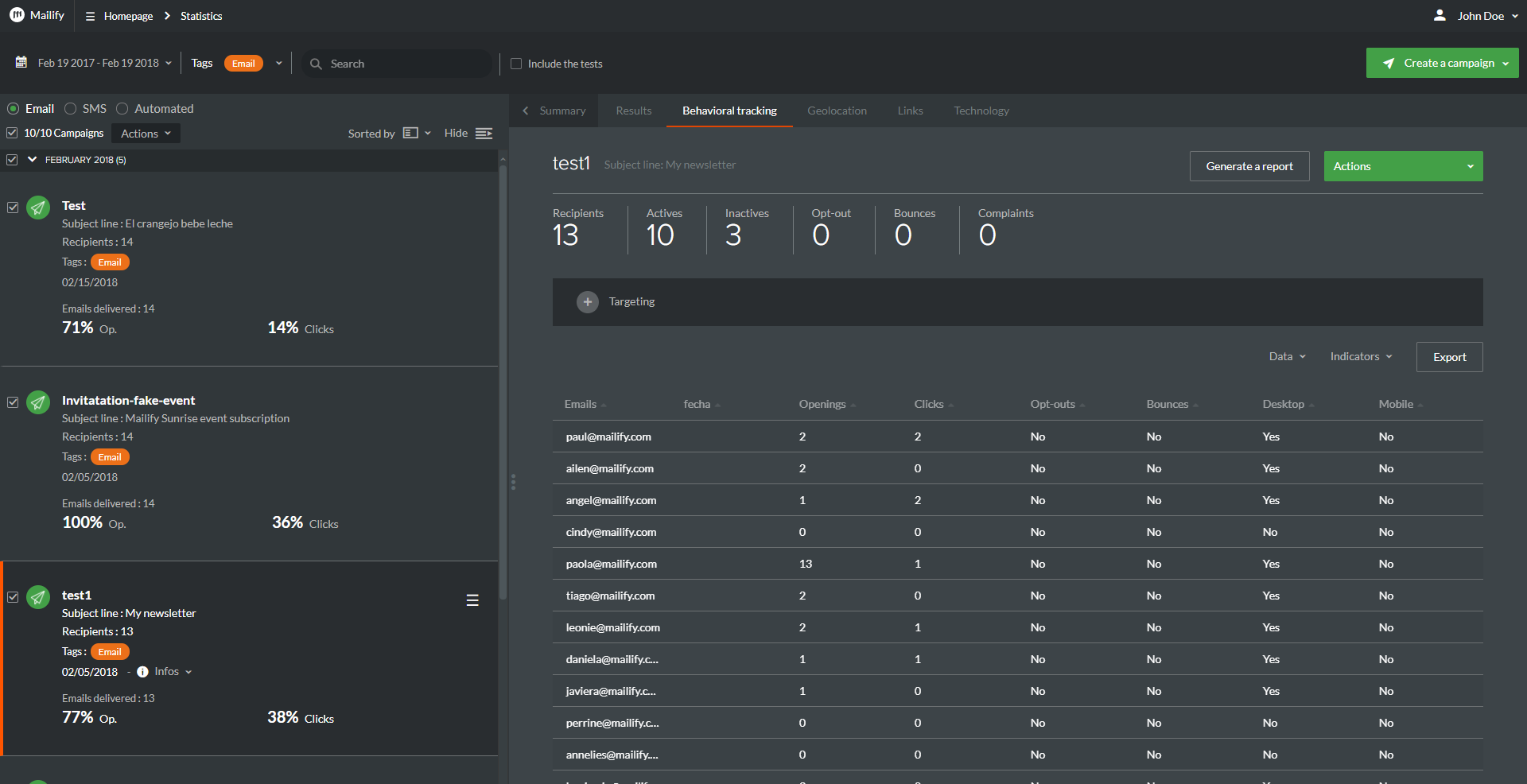
Task: Click the Export button
Action: point(1449,357)
